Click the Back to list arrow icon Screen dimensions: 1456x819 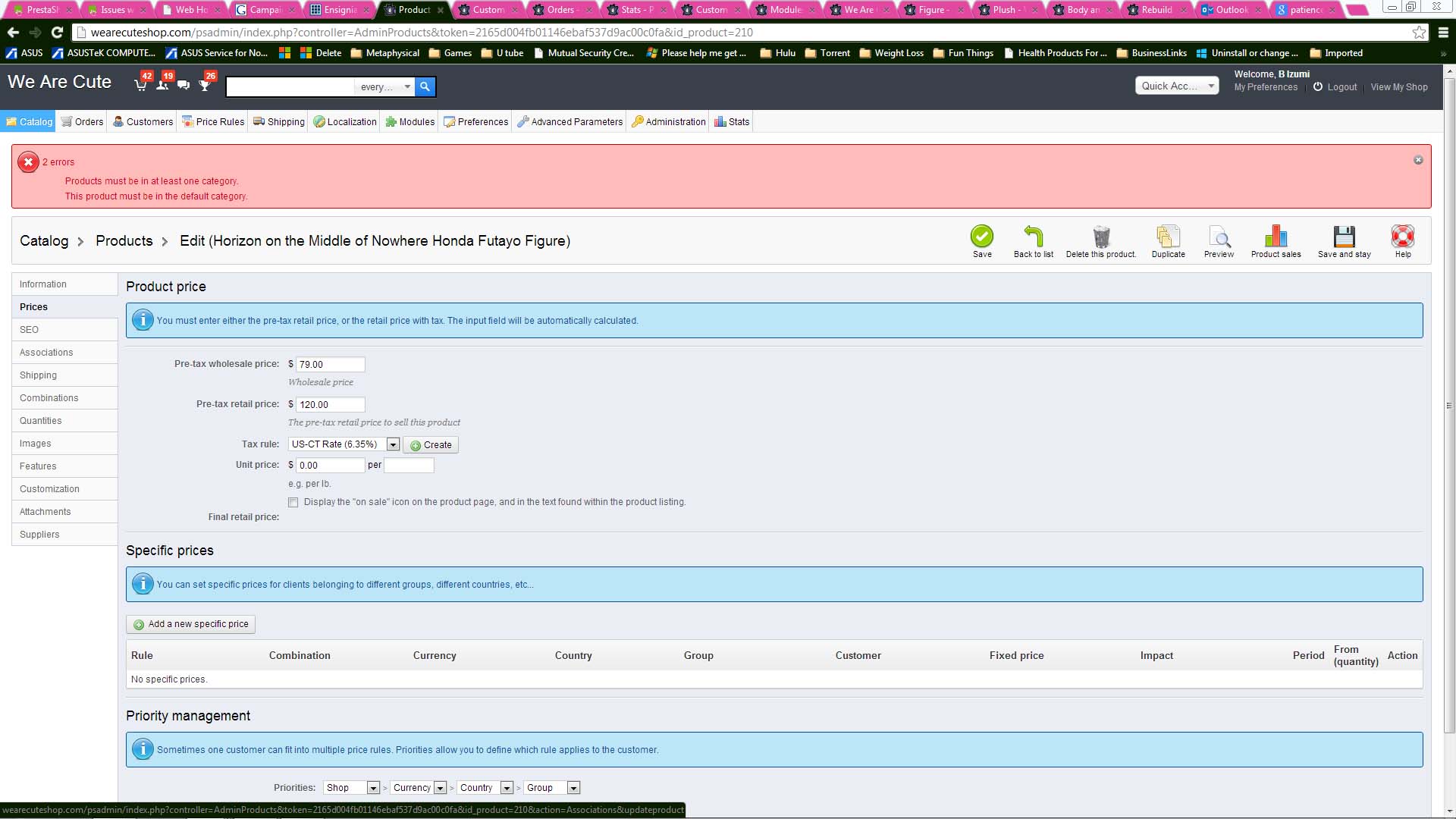pyautogui.click(x=1033, y=237)
